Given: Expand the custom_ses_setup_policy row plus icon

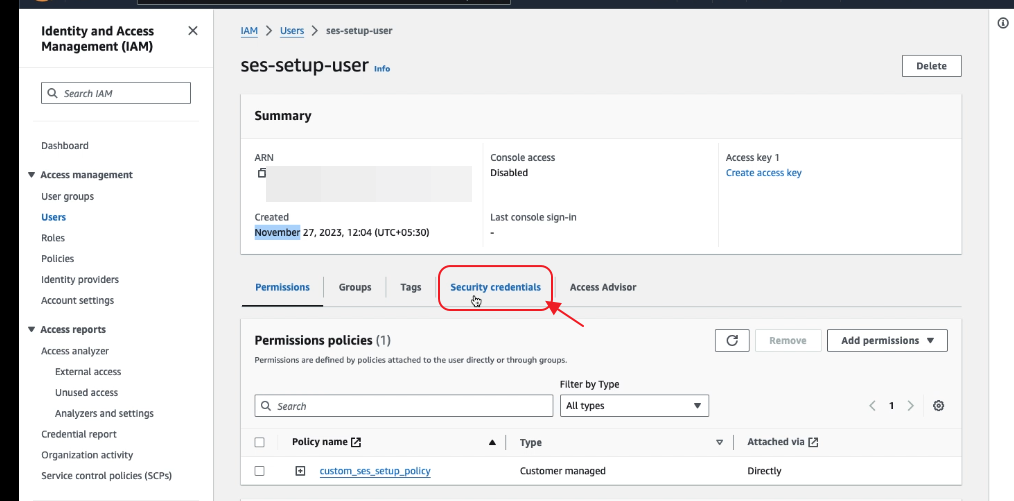Looking at the screenshot, I should tap(300, 471).
